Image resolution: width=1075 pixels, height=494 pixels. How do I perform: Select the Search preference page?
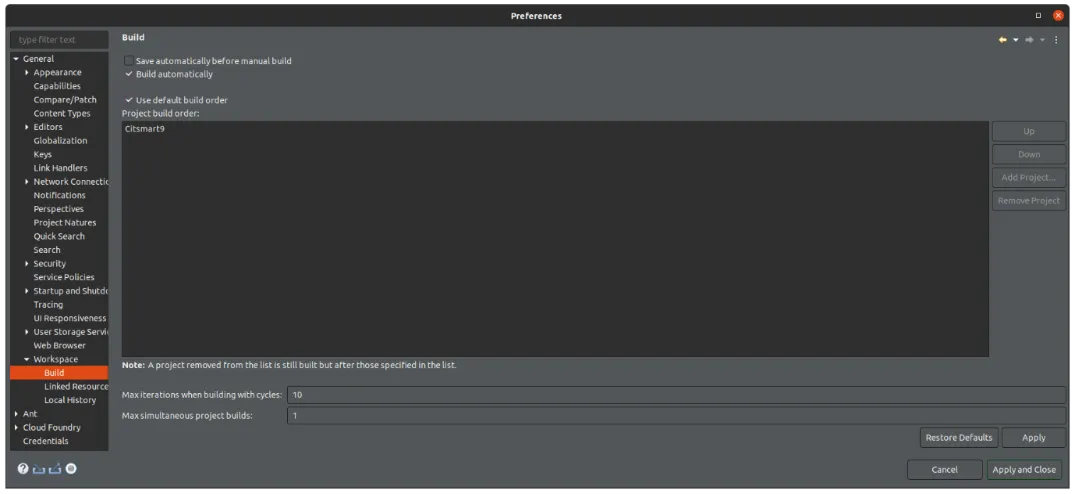pos(47,250)
